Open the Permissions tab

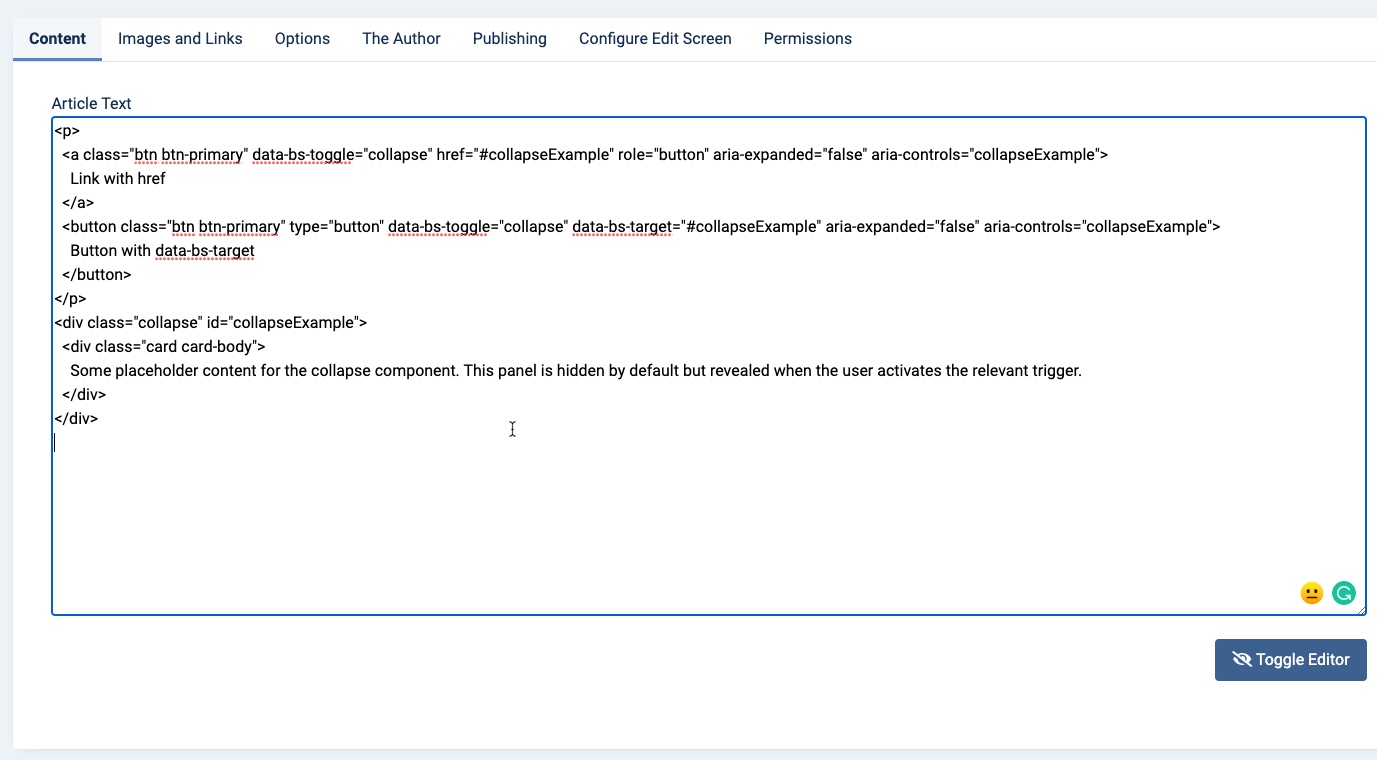tap(807, 39)
